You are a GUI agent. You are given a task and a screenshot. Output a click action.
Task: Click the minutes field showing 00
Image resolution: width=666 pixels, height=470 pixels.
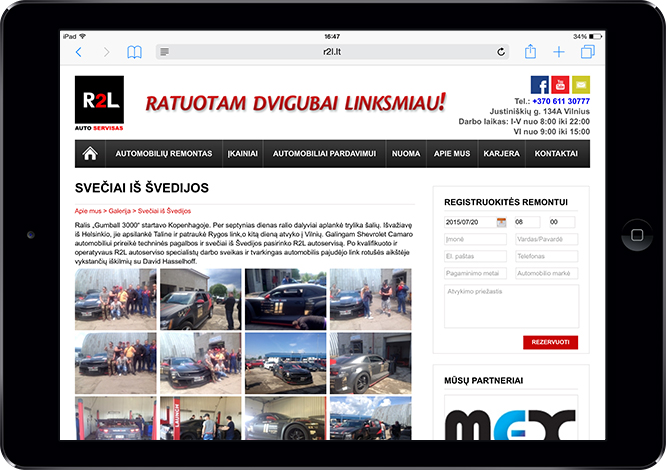[x=562, y=222]
